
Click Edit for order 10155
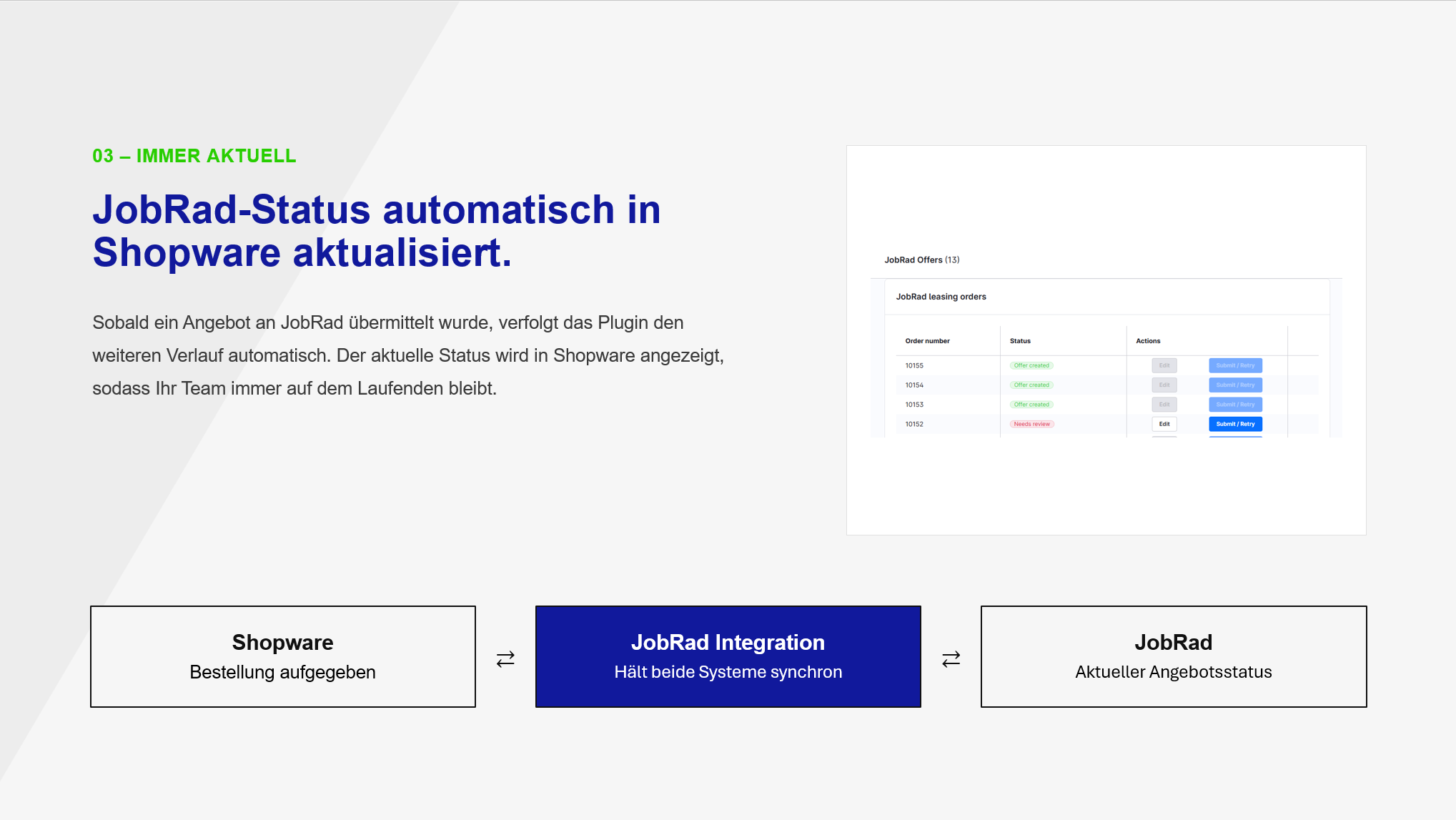1164,365
